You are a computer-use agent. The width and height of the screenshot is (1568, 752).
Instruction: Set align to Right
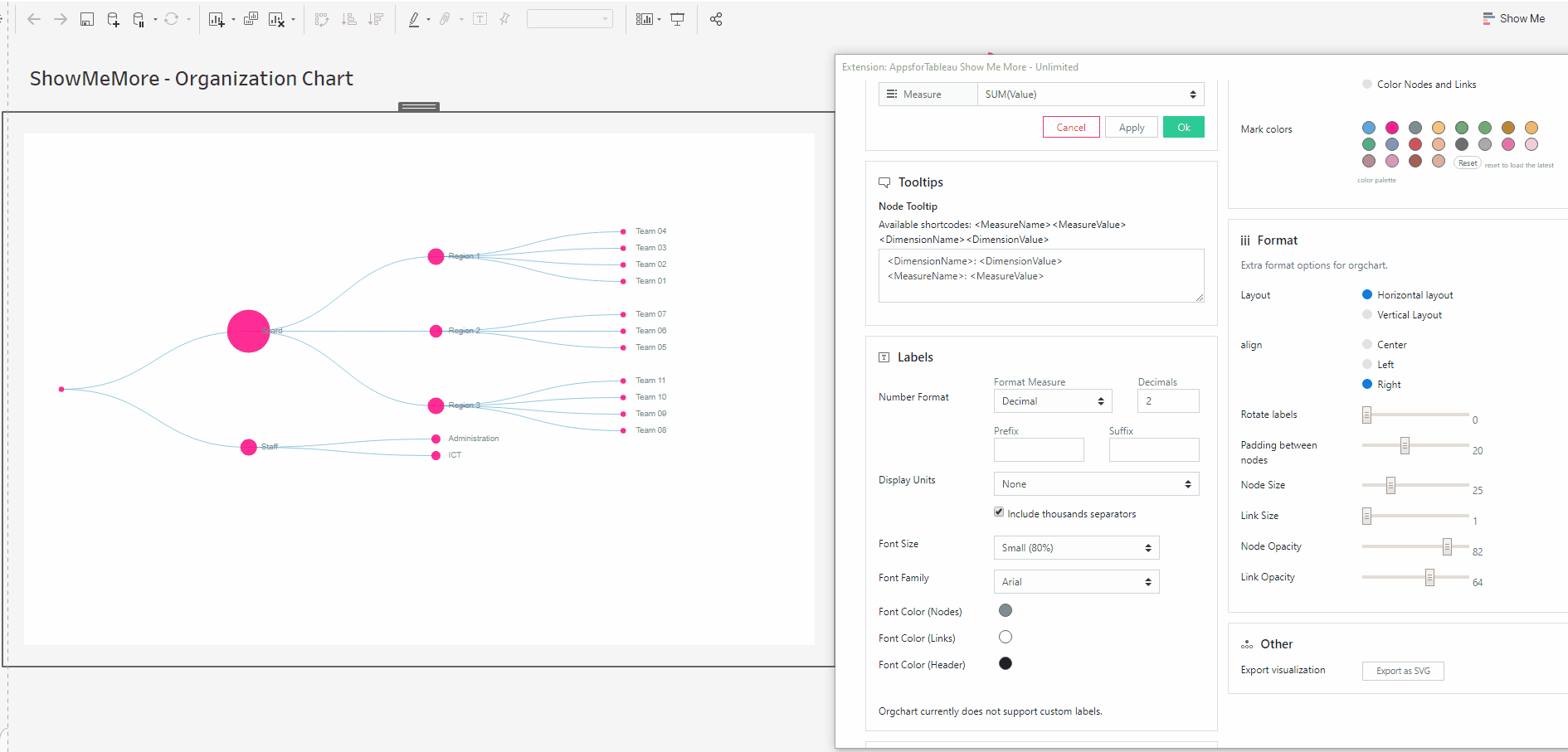coord(1367,385)
